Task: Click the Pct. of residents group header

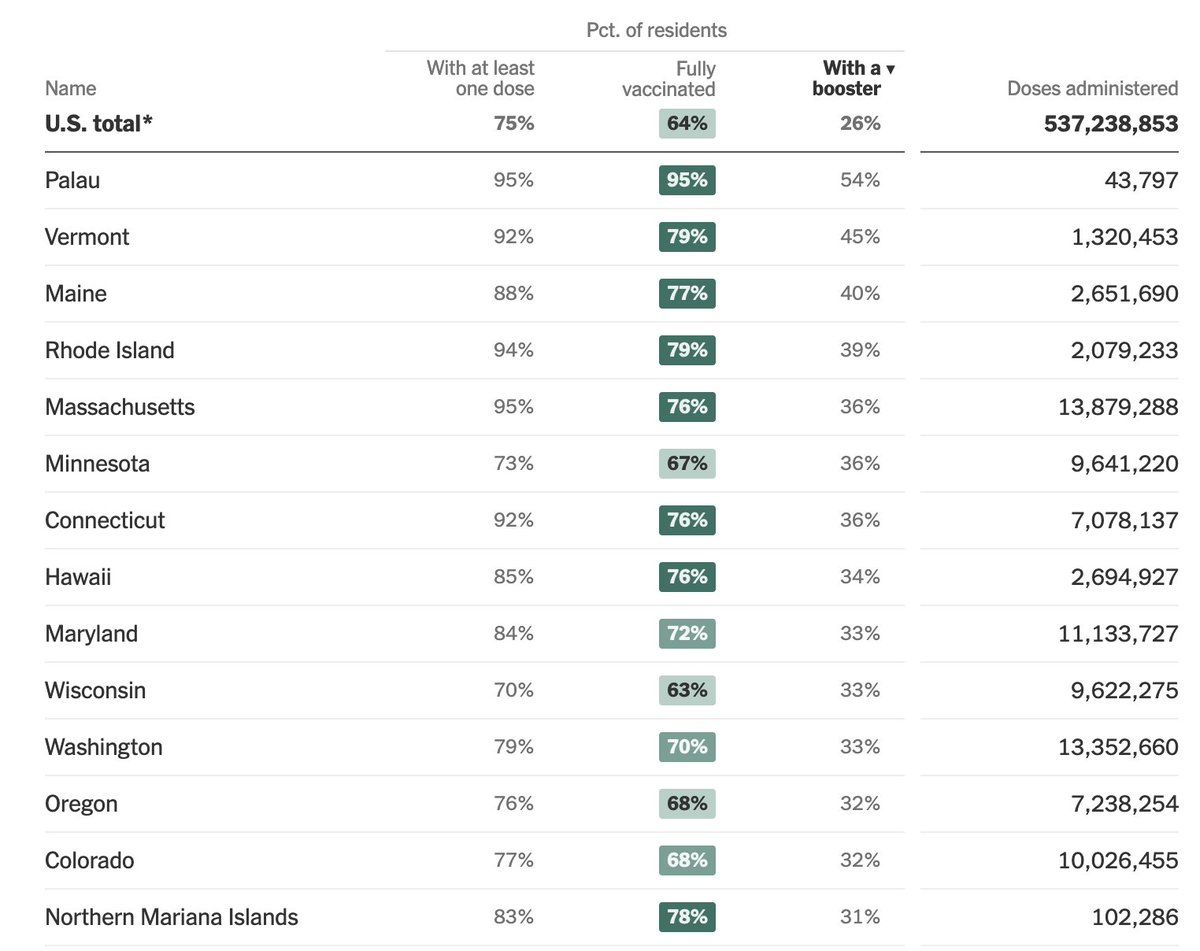Action: click(x=656, y=30)
